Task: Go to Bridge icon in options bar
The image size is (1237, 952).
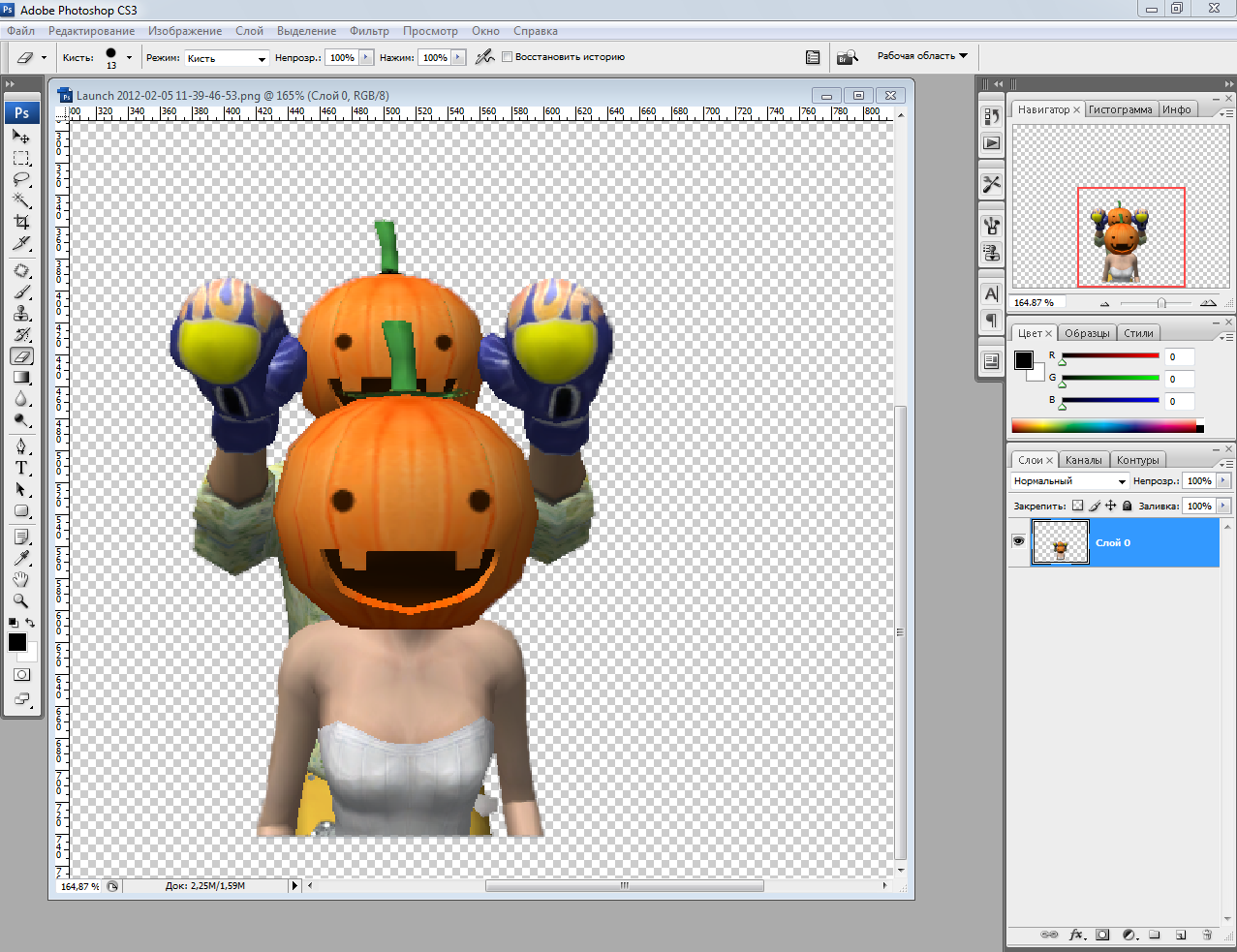Action: [x=848, y=57]
